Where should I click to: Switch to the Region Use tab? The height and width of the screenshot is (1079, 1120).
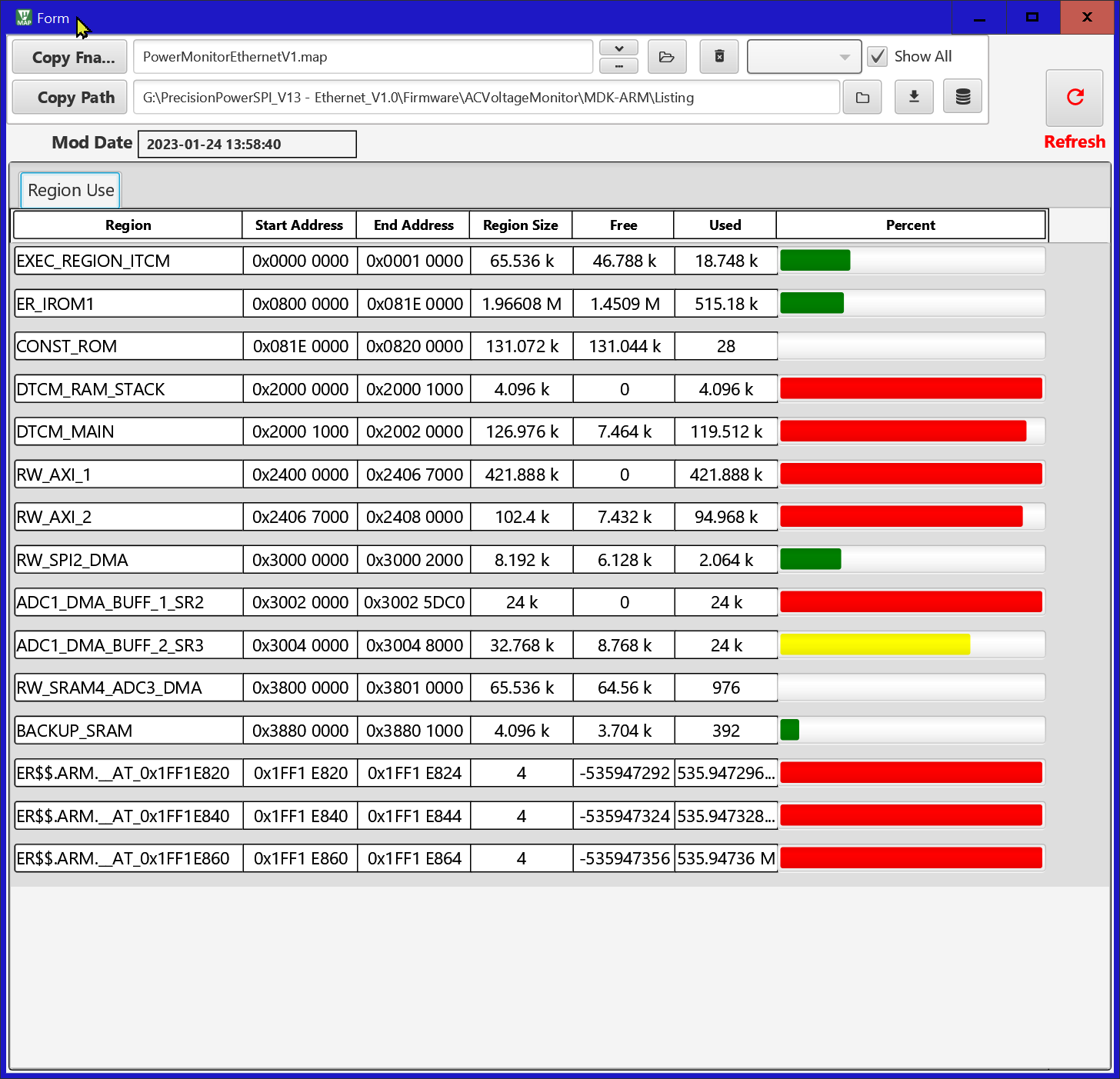pos(71,190)
